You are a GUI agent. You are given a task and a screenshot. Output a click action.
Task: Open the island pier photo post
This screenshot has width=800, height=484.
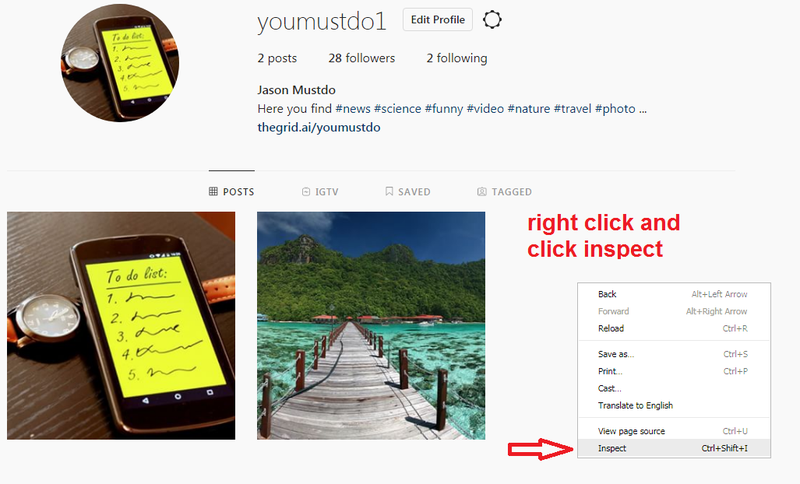(x=371, y=326)
